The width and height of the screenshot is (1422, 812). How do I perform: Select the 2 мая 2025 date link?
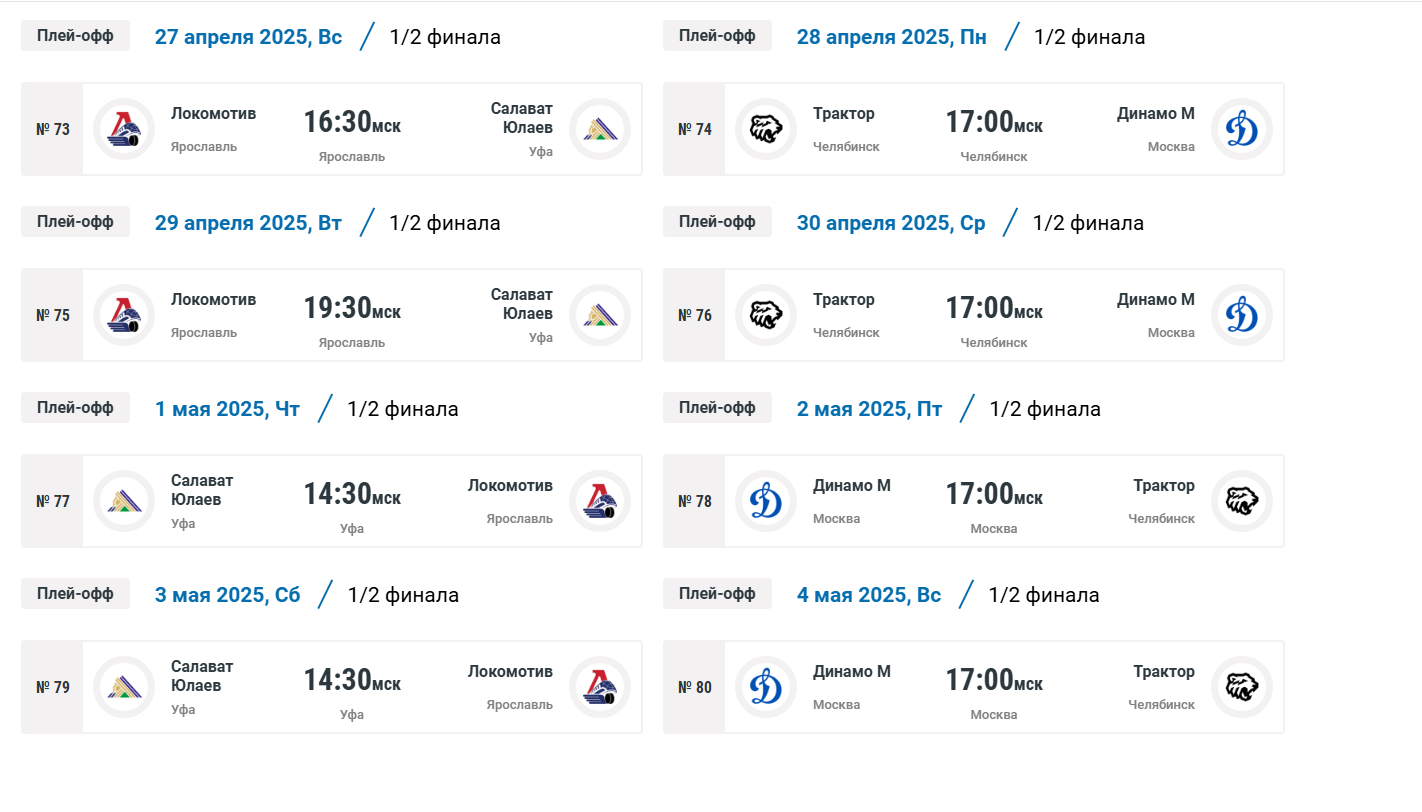pos(869,409)
